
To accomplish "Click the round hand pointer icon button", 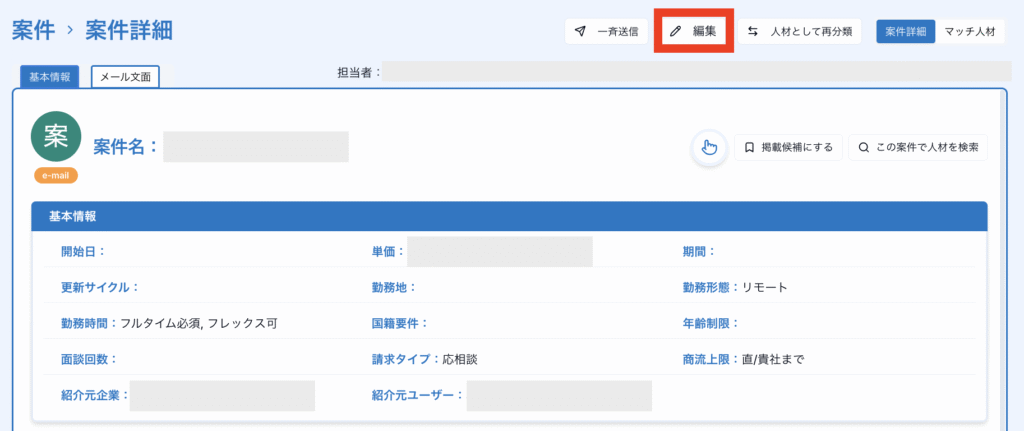I will (x=709, y=148).
